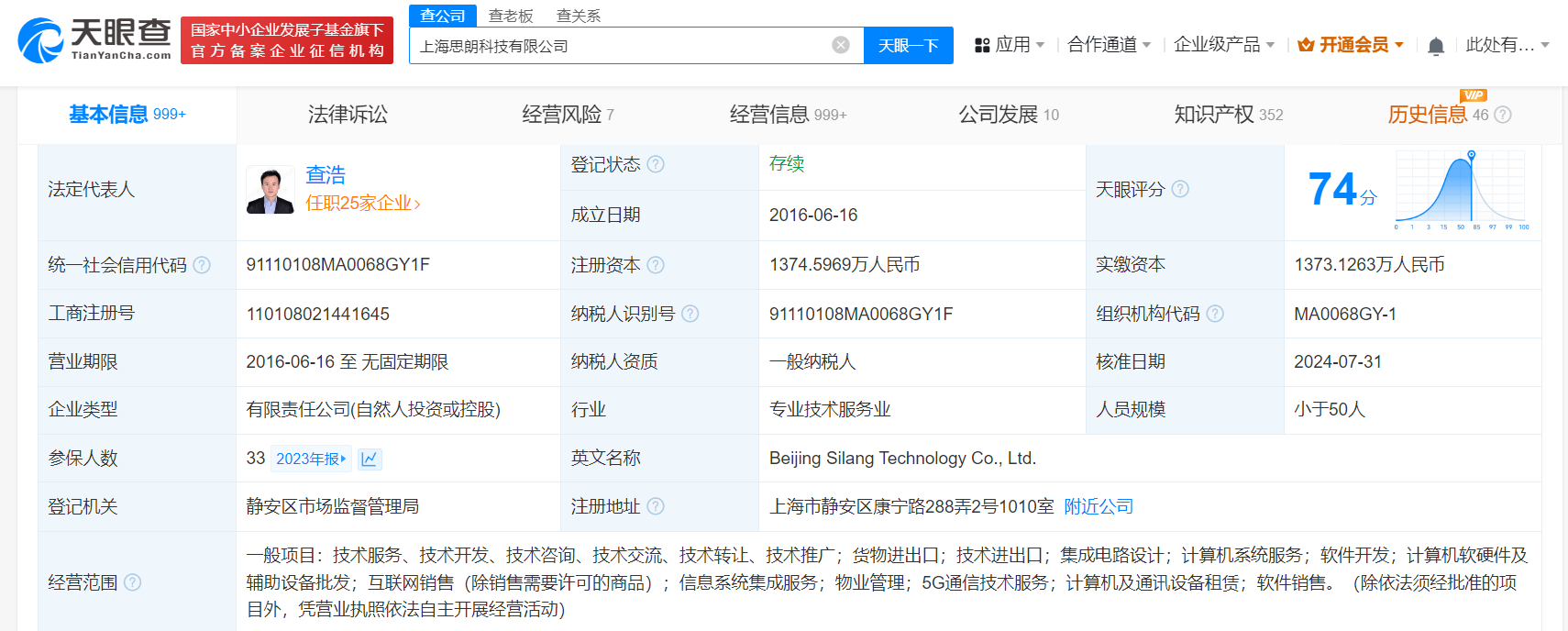Image resolution: width=1568 pixels, height=631 pixels.
Task: Click the 存续 registration status
Action: (787, 163)
